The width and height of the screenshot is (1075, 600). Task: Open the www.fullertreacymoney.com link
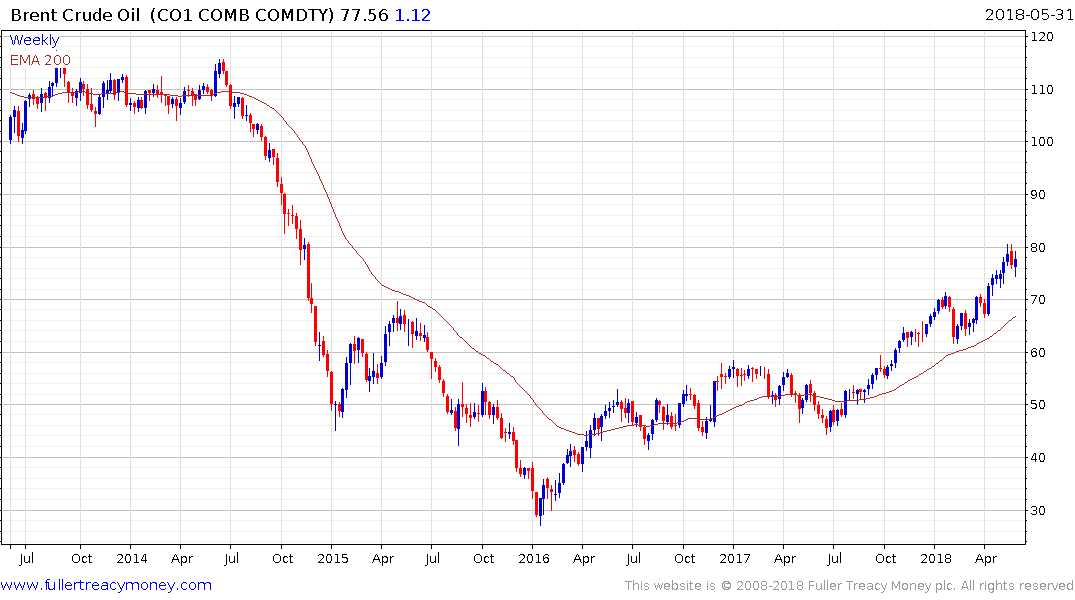(106, 585)
